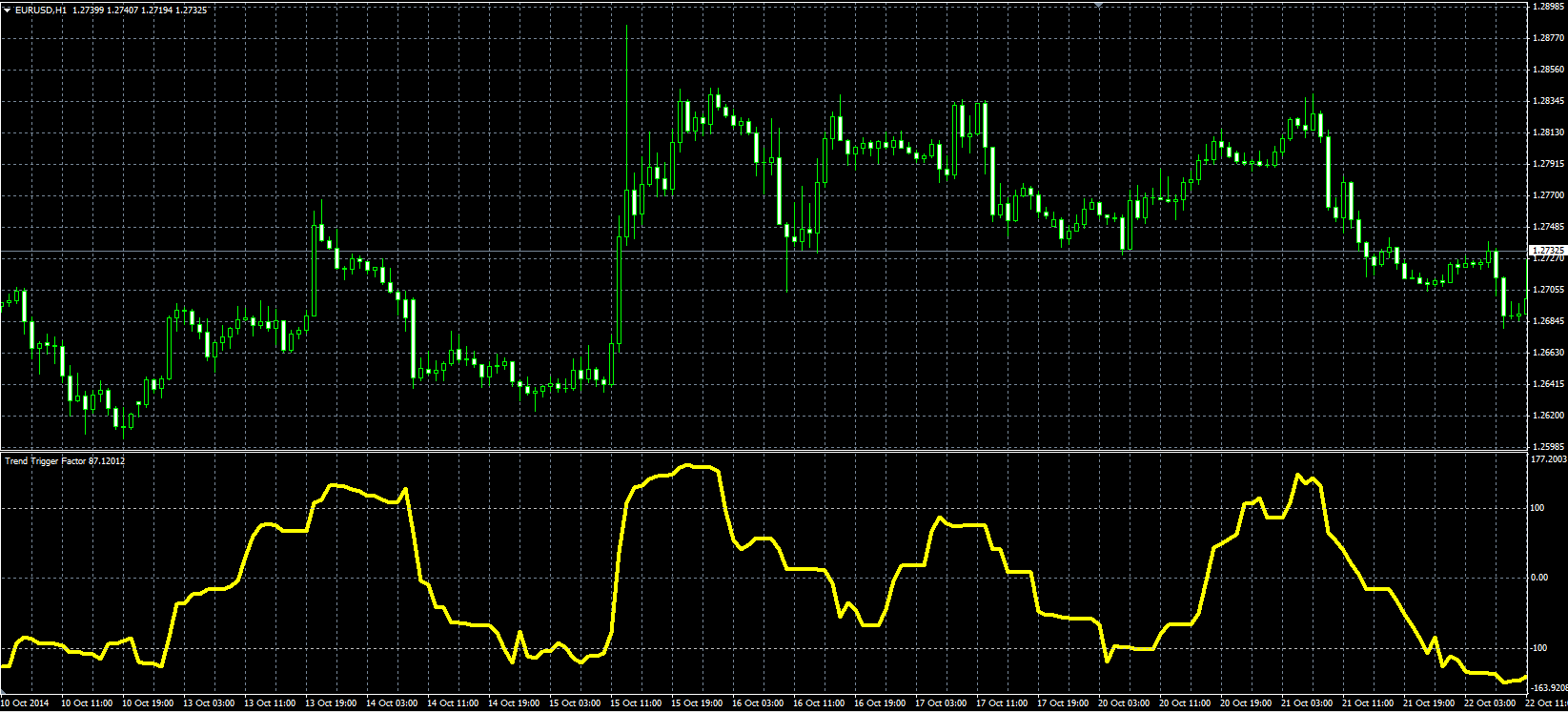Click the 1.27055 price axis label
The image size is (1568, 712).
tap(1549, 290)
